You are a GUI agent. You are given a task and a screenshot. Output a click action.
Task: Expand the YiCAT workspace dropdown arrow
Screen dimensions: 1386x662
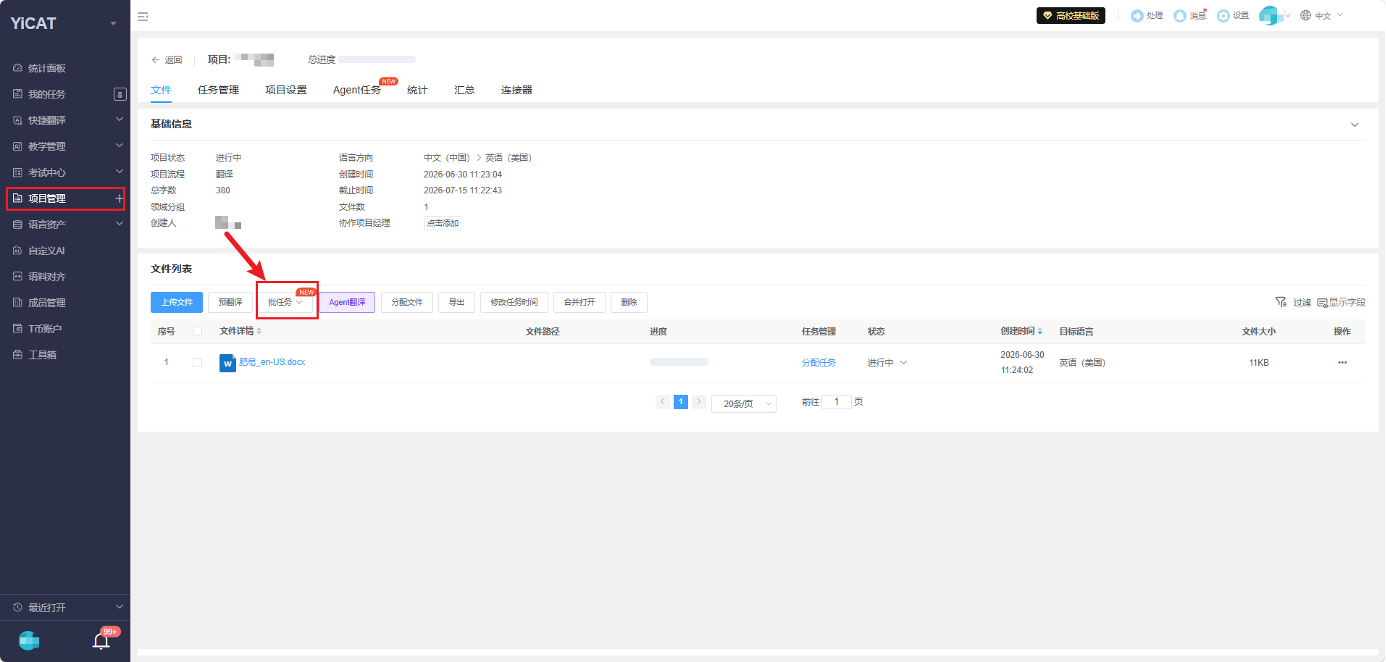point(113,23)
